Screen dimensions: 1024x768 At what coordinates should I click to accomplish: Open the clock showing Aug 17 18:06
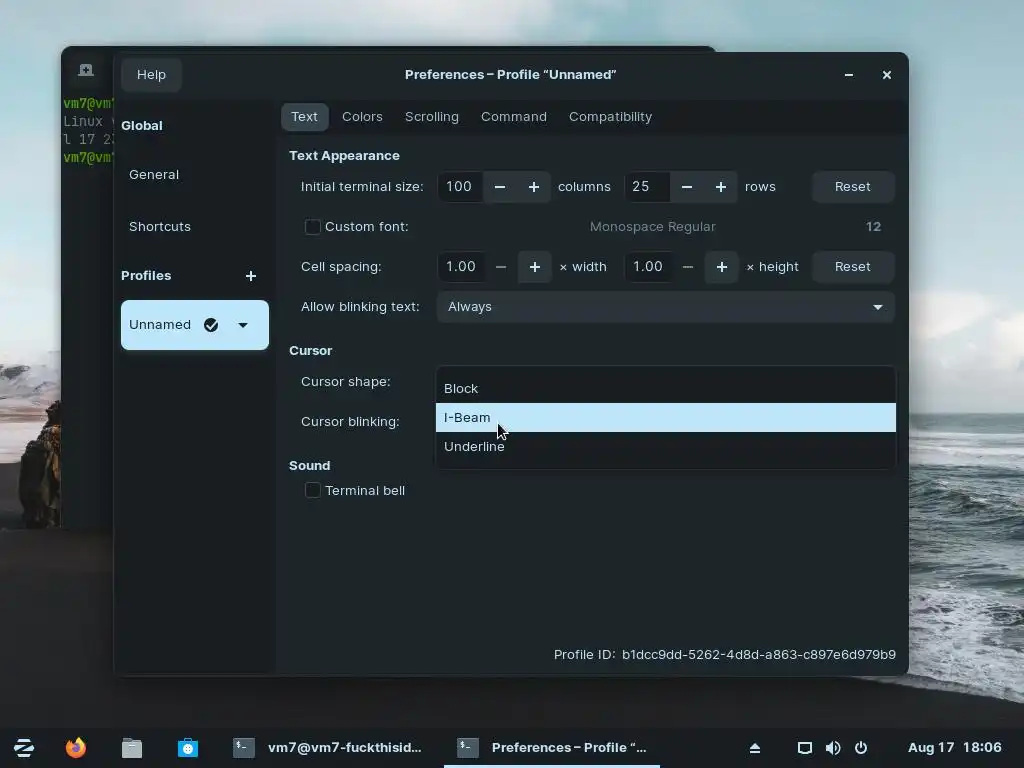point(954,748)
